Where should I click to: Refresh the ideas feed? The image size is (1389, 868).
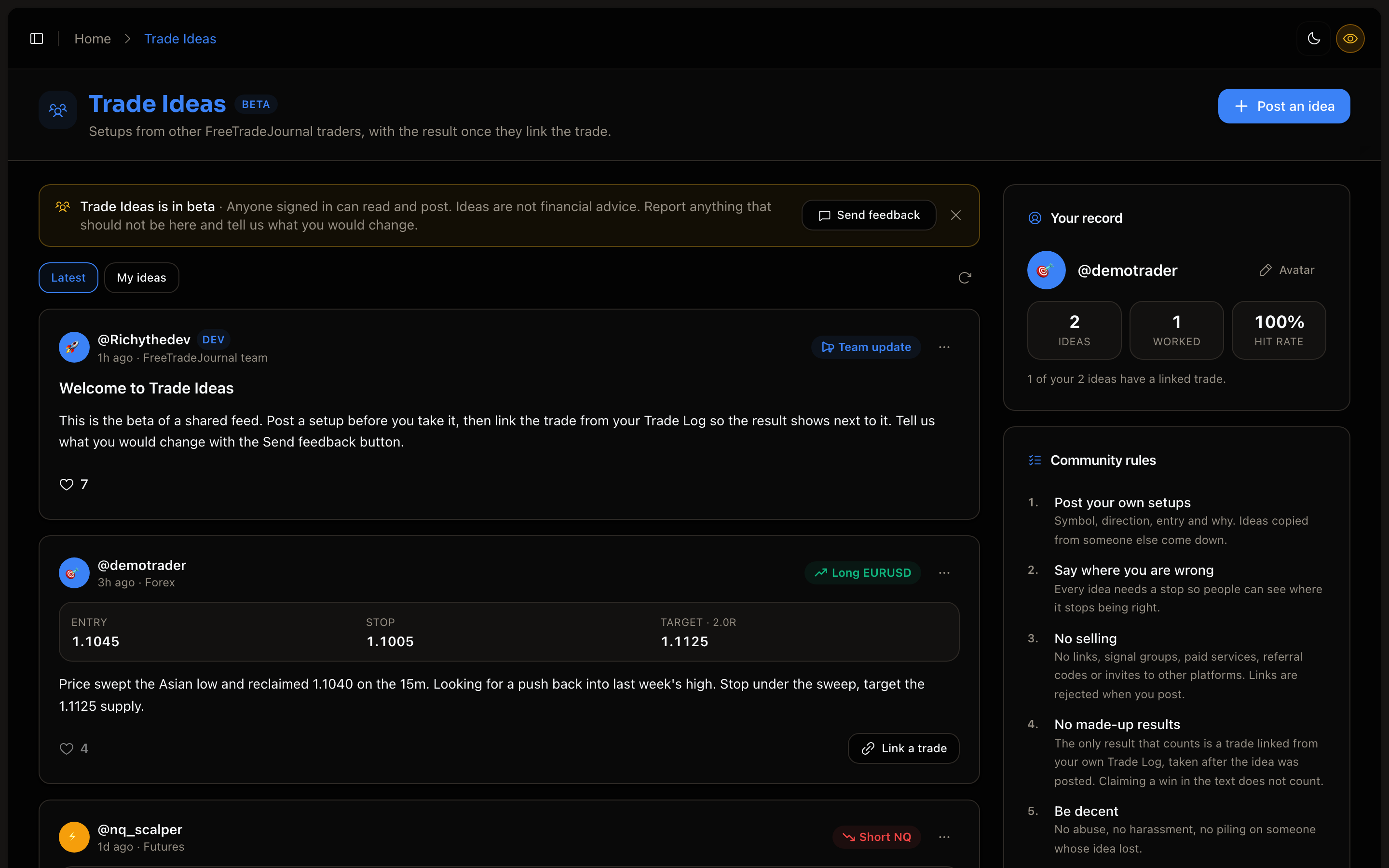965,278
